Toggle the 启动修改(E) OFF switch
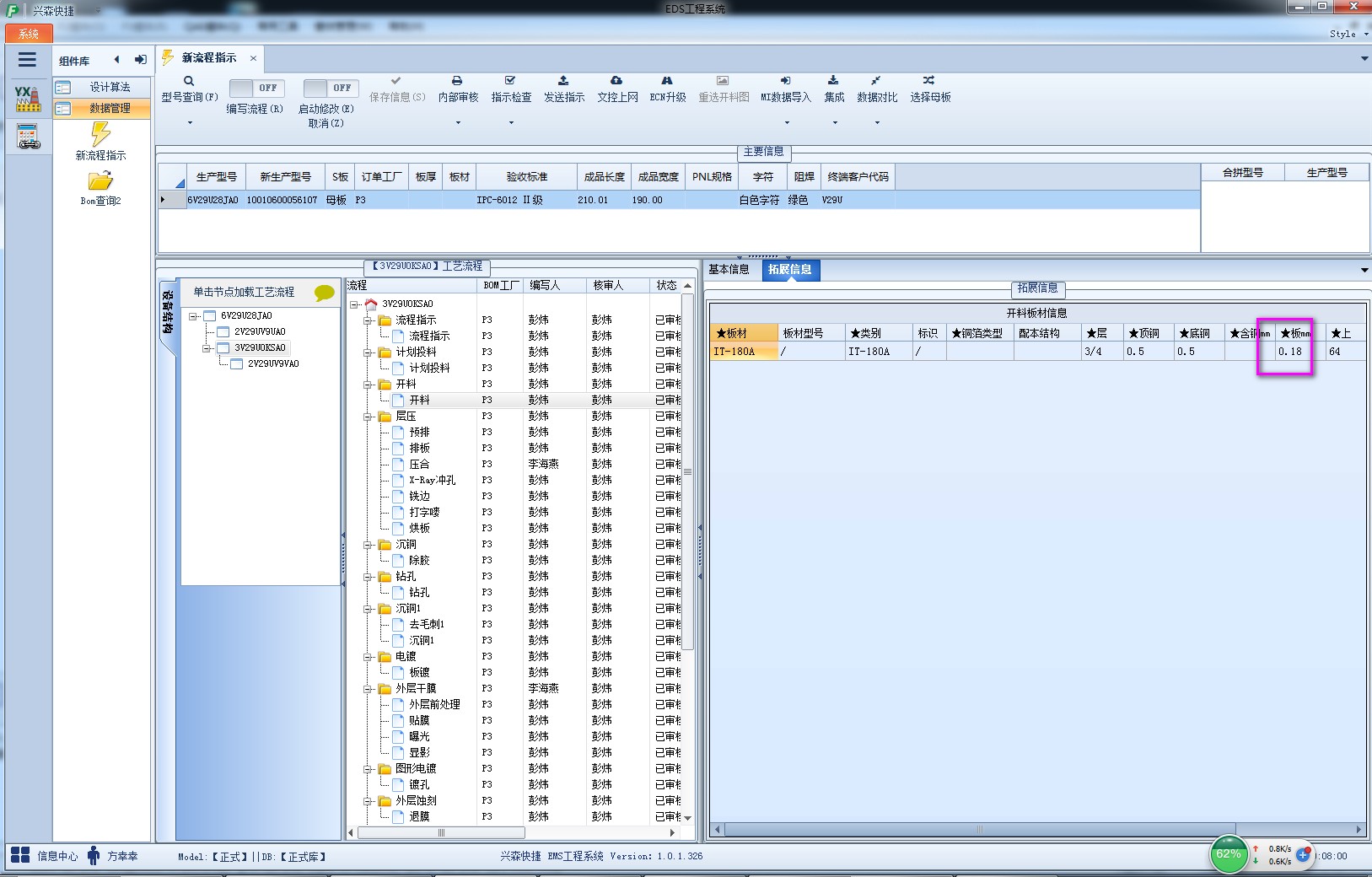The image size is (1372, 877). click(x=331, y=88)
